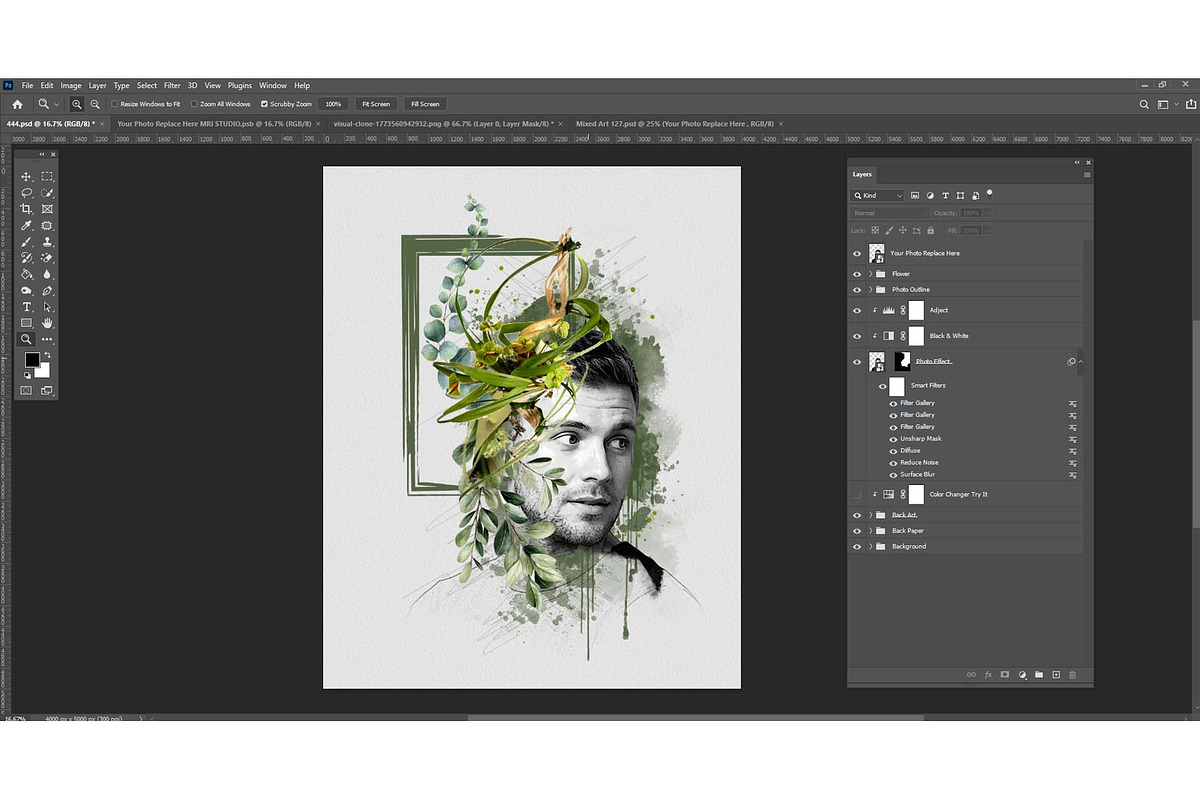The image size is (1200, 800).
Task: Enable Resize Windows to Fit checkbox
Action: pos(115,104)
